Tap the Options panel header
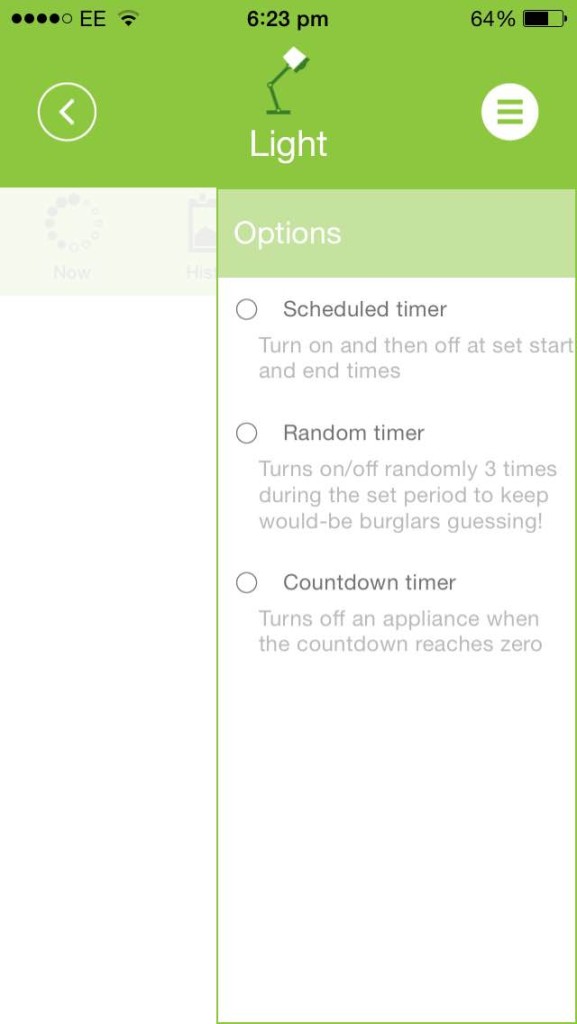Screen dimensions: 577x1024 pos(396,233)
